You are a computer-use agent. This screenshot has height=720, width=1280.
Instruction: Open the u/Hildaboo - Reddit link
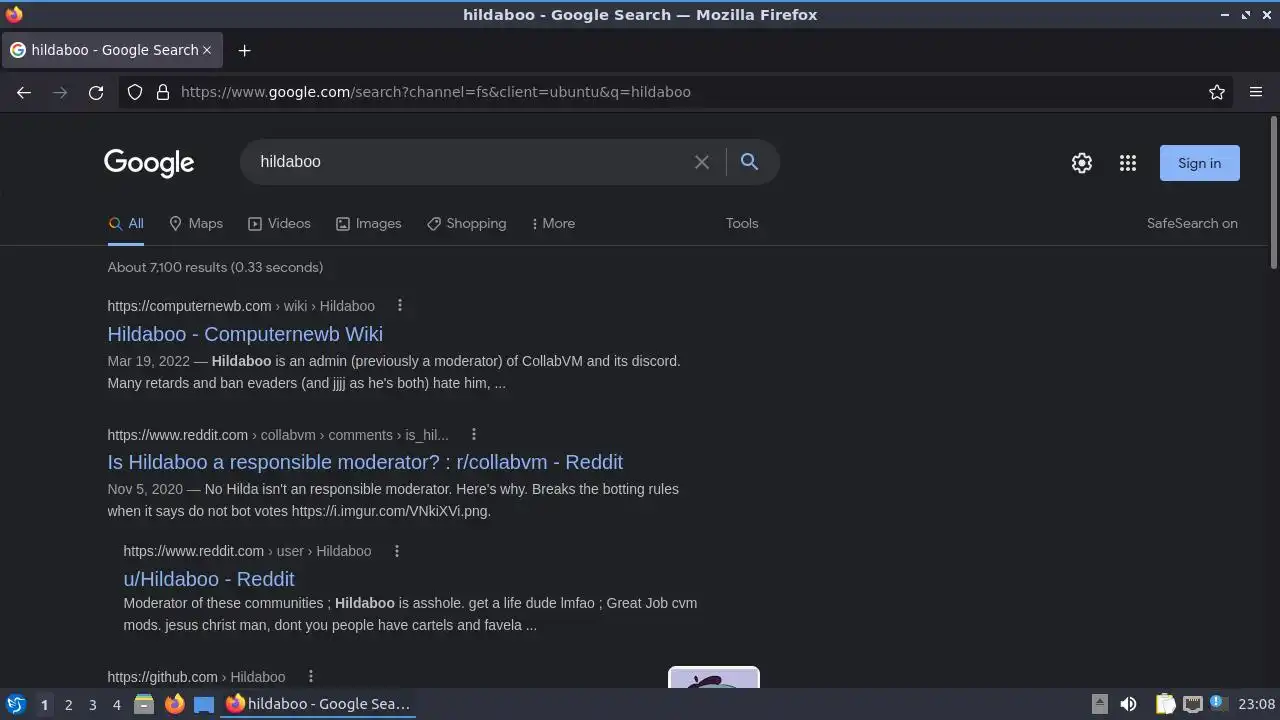click(209, 579)
